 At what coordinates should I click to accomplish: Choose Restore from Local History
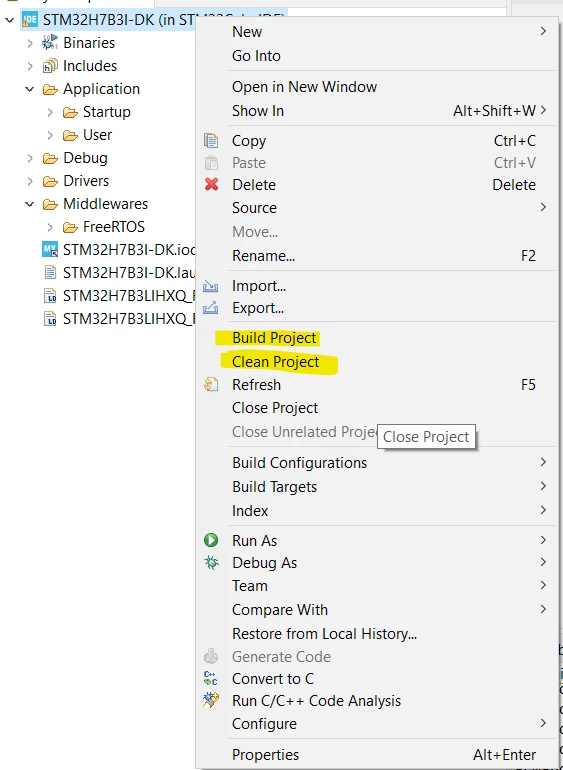coord(324,633)
